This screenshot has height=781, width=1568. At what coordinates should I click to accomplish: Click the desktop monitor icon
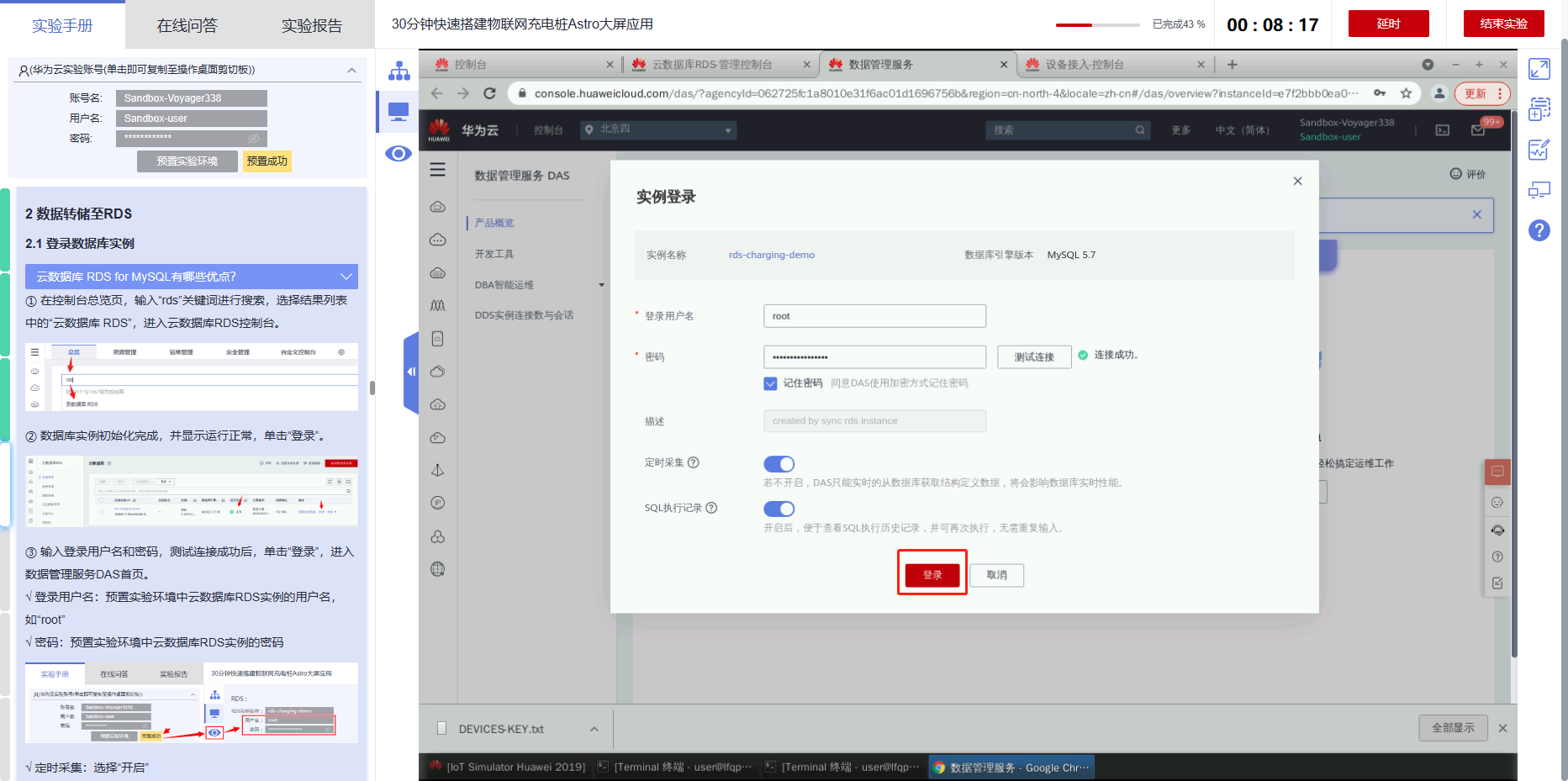[399, 112]
